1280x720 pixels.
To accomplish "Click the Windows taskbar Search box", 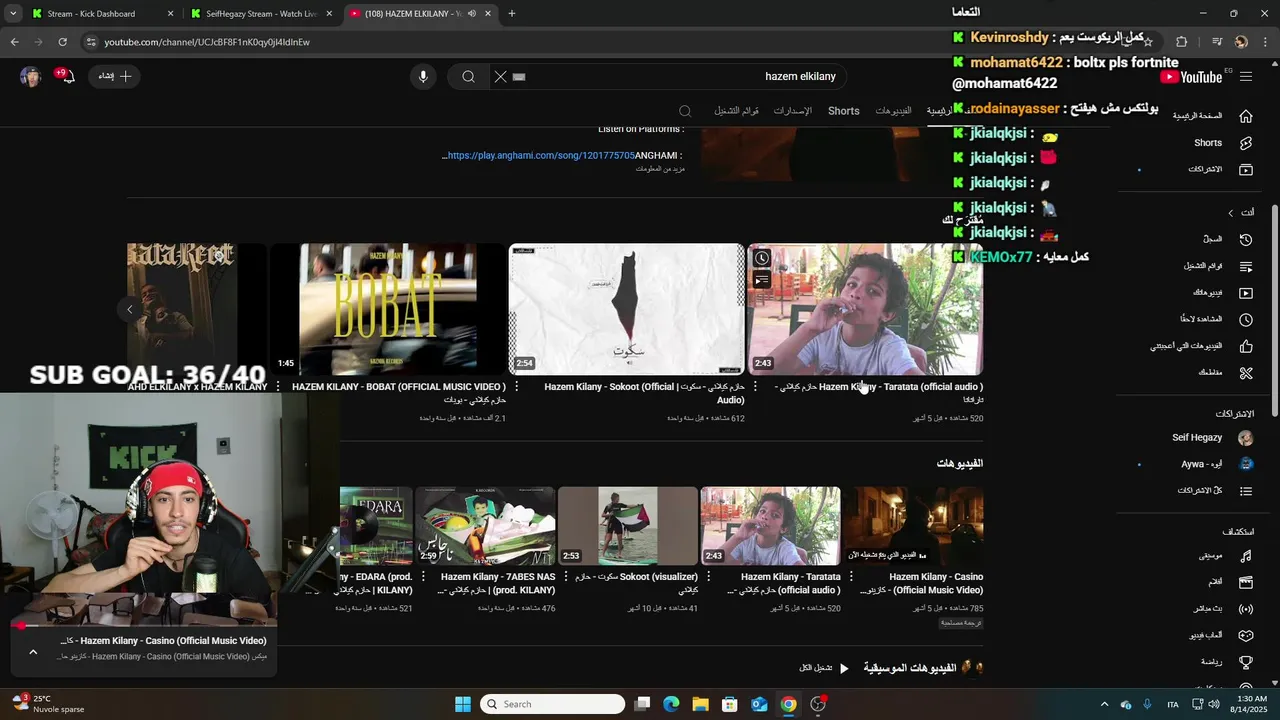I will [553, 704].
